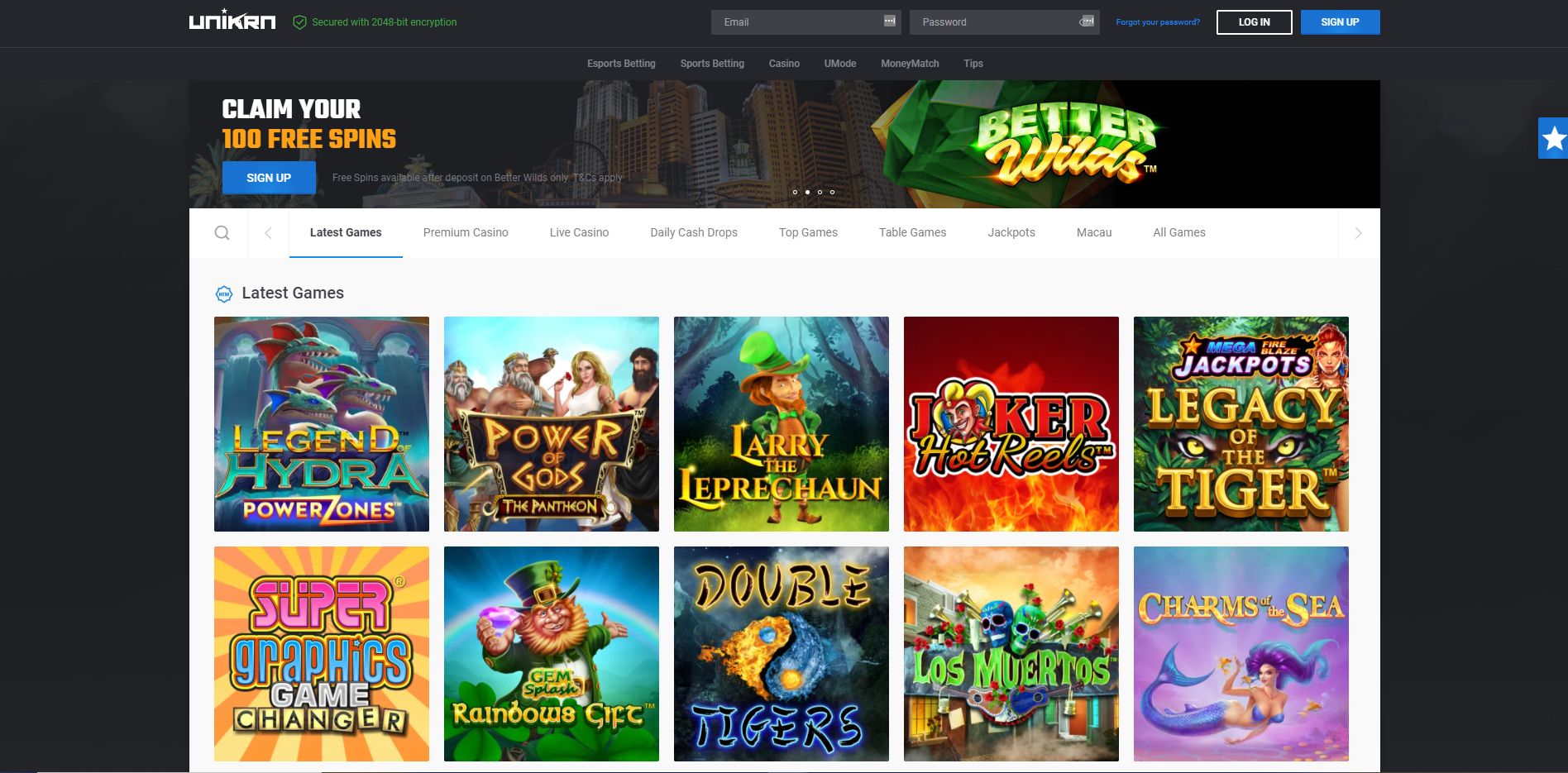Open Power of Gods The Pantheon game
The image size is (1568, 773).
tap(552, 424)
